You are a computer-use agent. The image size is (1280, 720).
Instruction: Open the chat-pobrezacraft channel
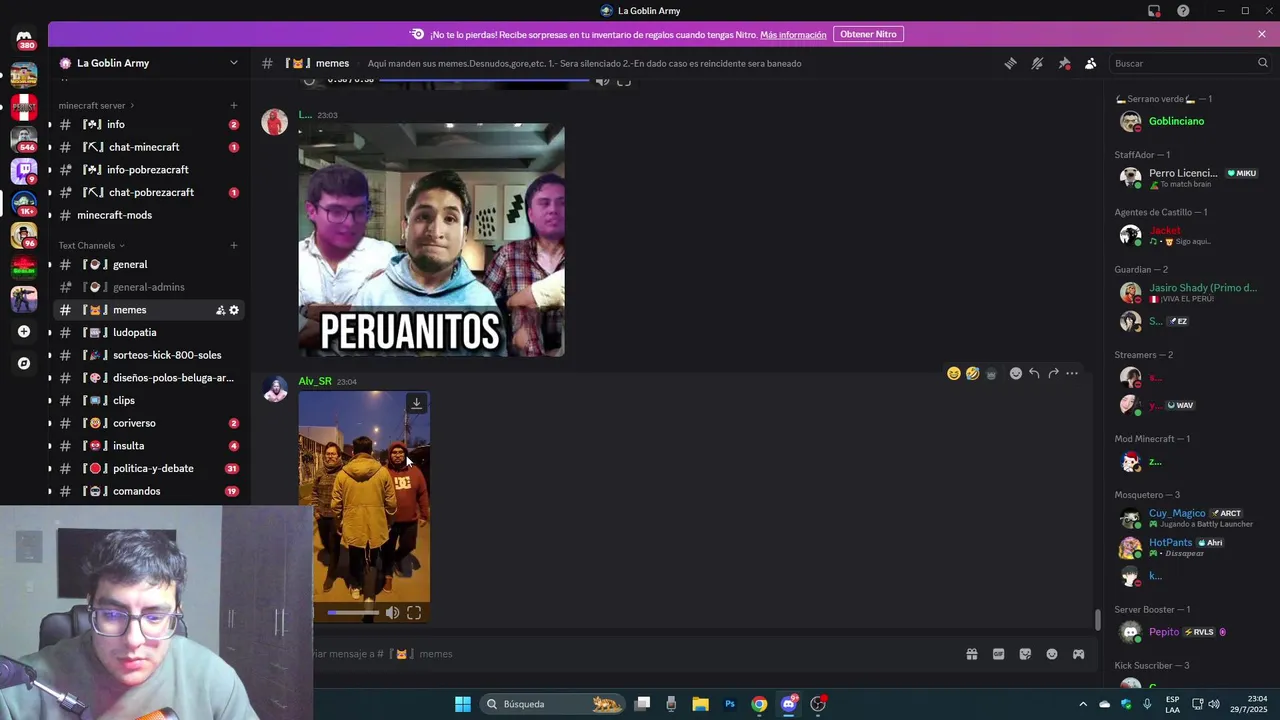pos(148,192)
